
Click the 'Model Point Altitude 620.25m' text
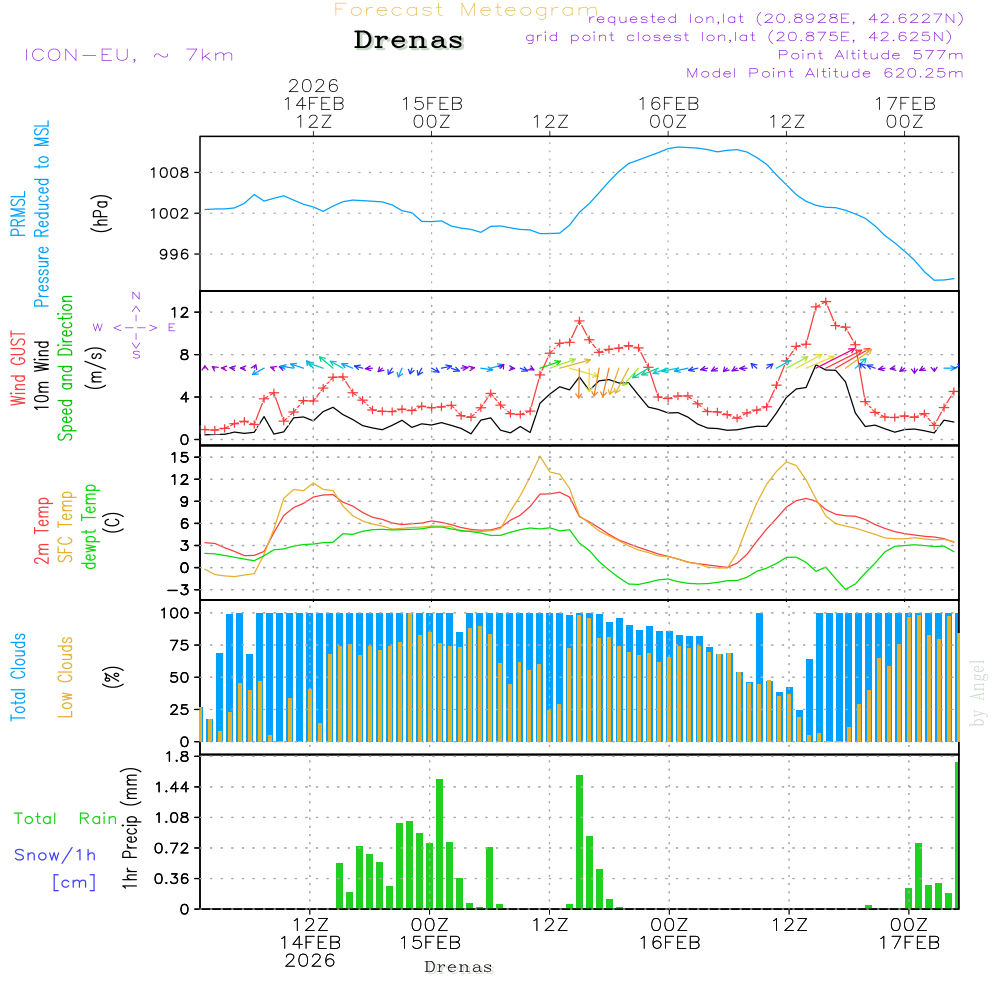click(x=825, y=73)
